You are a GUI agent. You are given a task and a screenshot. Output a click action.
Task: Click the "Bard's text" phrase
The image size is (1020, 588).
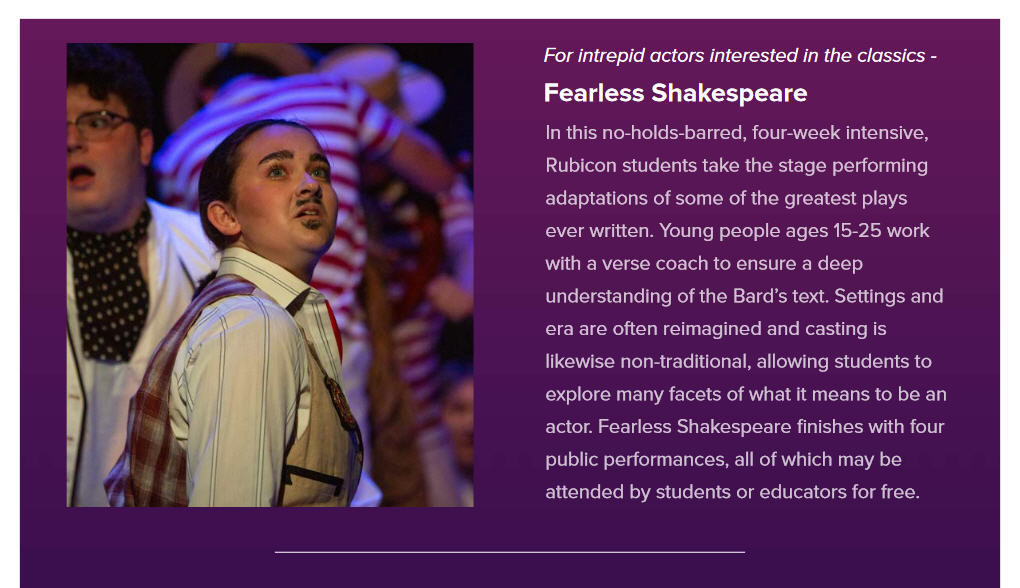[778, 297]
